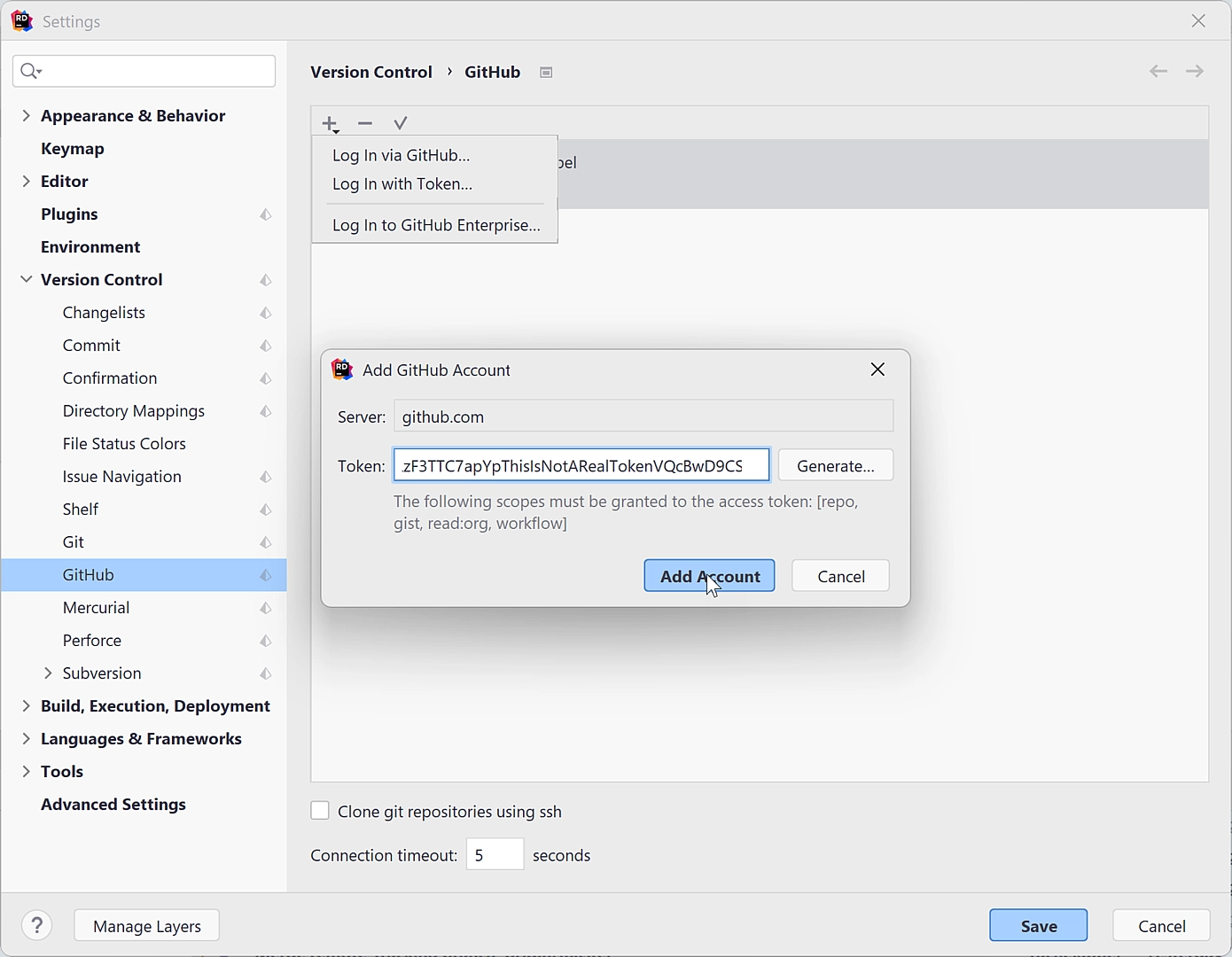Click the layer icon next to Plugins

click(265, 214)
